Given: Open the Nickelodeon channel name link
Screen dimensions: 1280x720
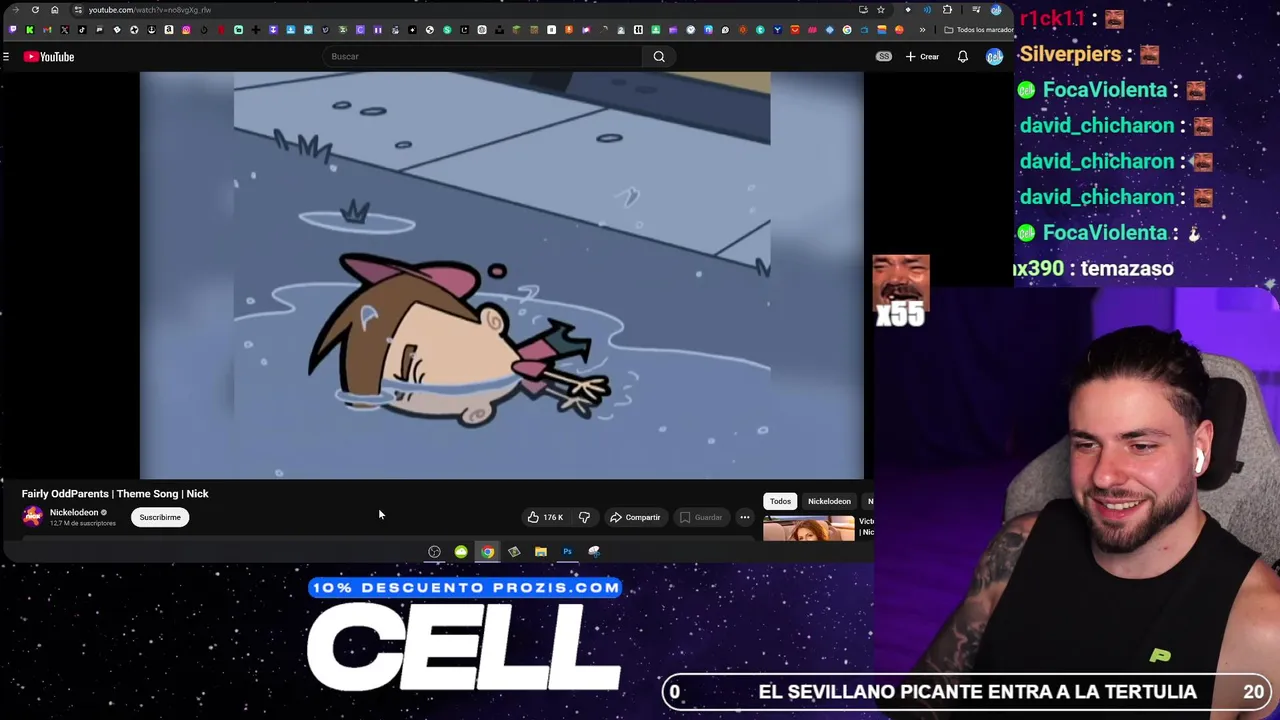Looking at the screenshot, I should 74,512.
